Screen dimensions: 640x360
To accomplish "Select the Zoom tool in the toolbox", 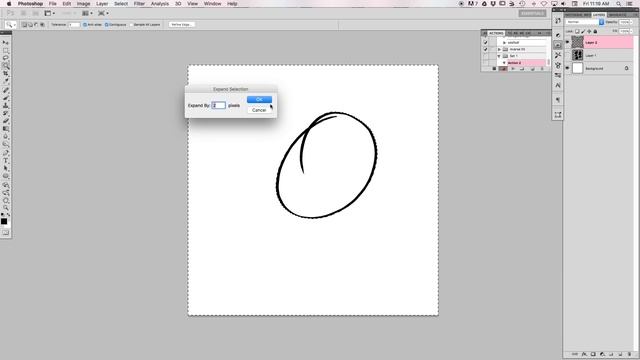I will [6, 208].
